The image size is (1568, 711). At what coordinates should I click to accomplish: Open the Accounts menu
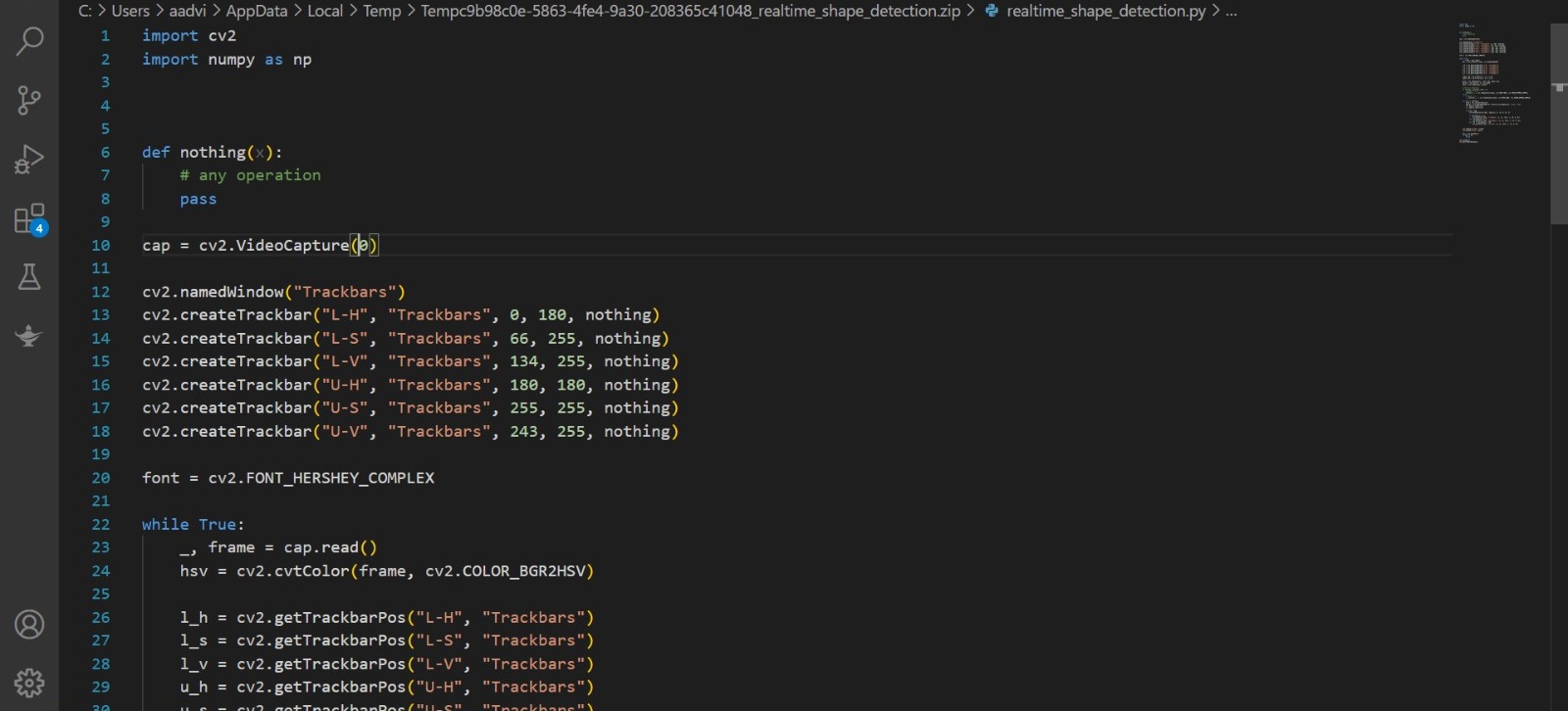point(29,624)
